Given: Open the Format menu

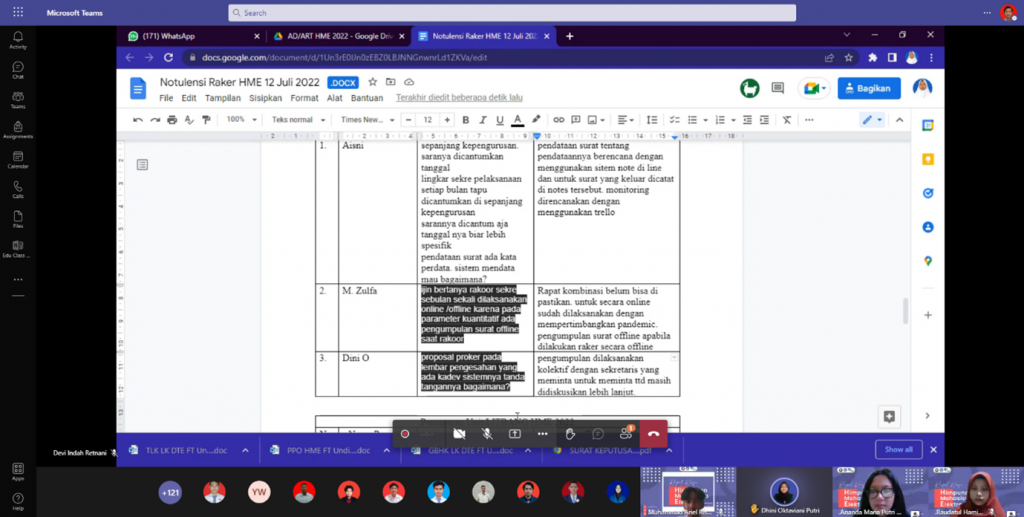Looking at the screenshot, I should pos(304,98).
